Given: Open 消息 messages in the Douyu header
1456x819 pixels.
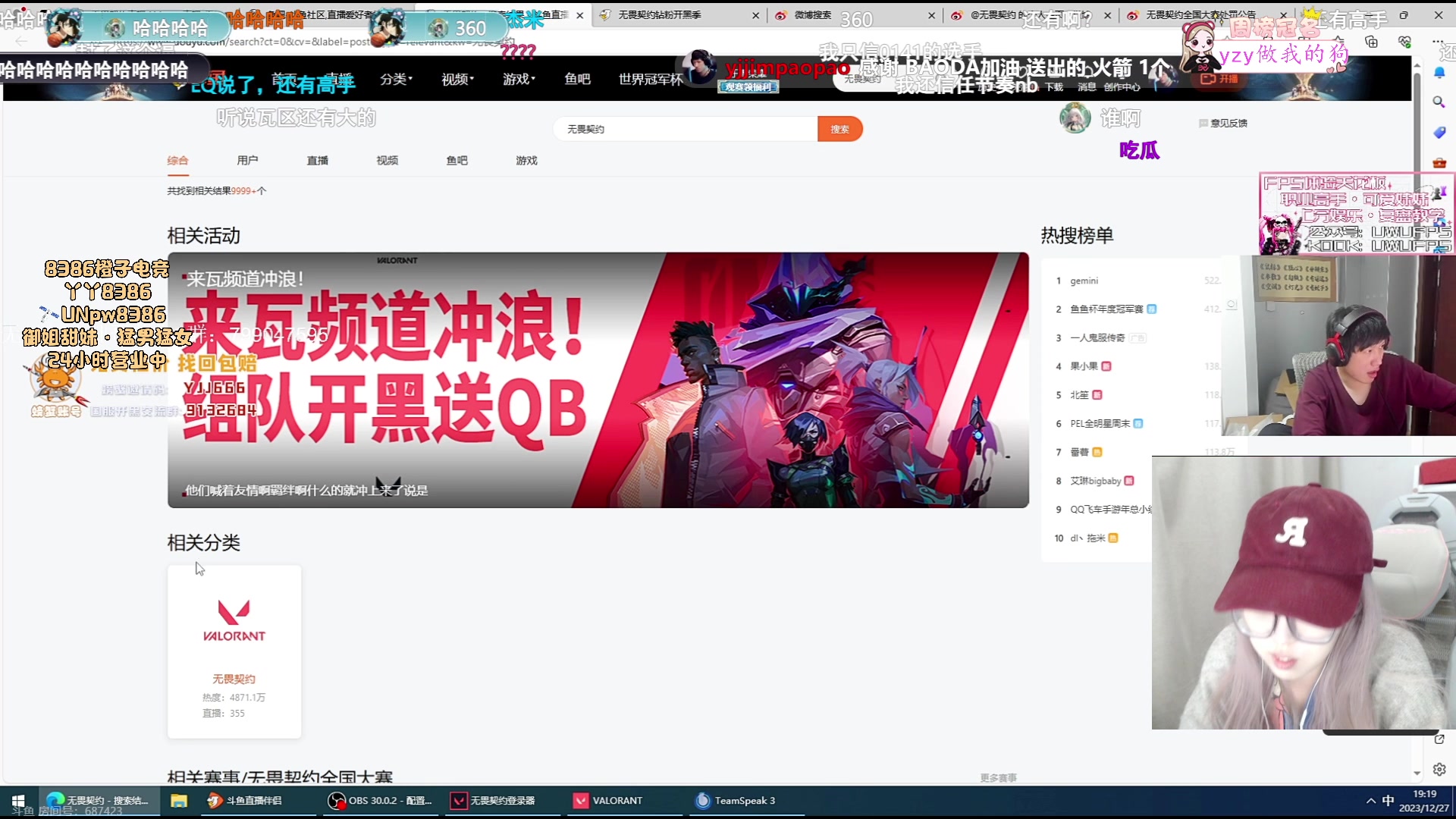Looking at the screenshot, I should click(1087, 87).
